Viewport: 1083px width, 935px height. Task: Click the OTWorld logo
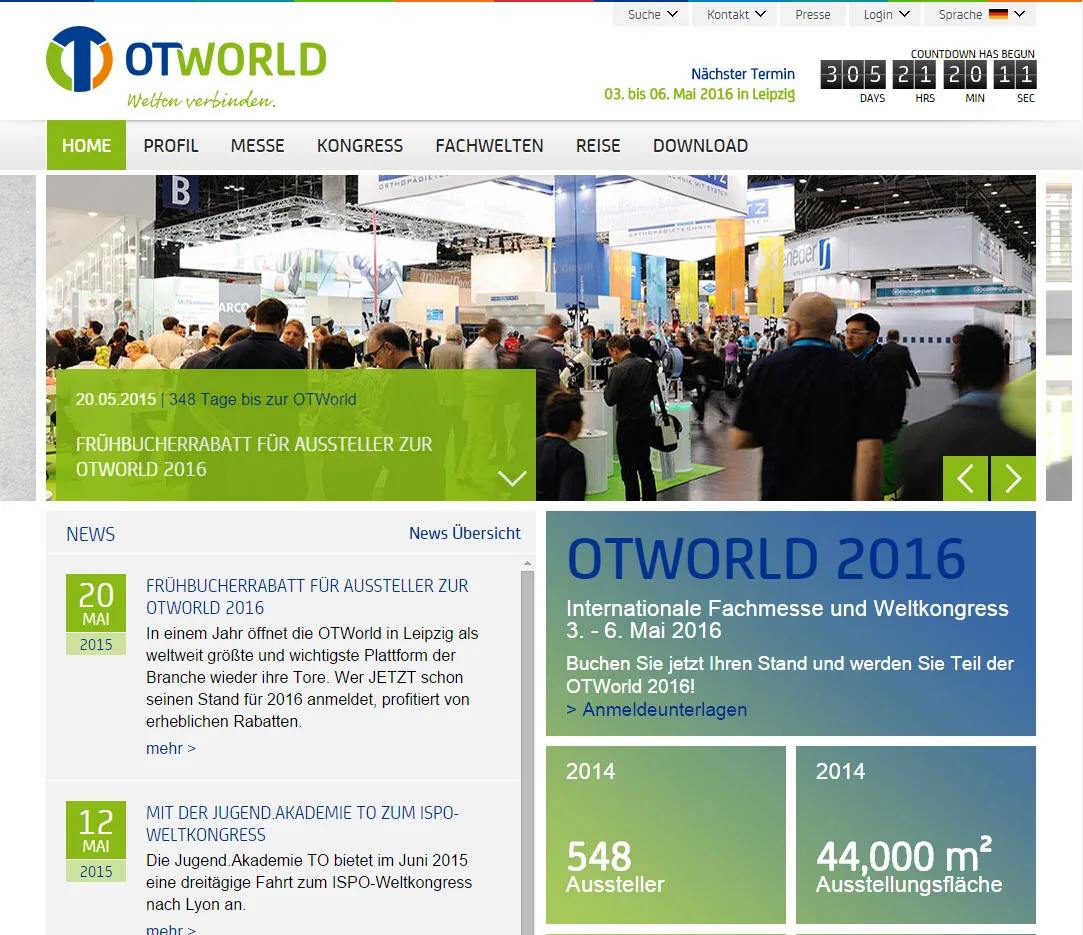[186, 66]
